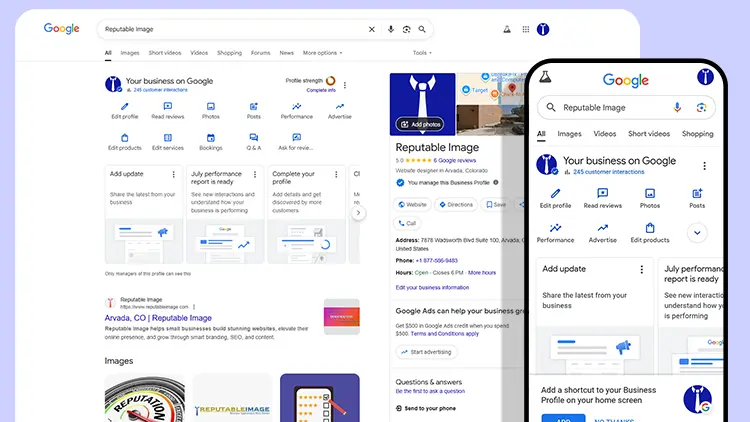Viewport: 750px width, 422px height.
Task: Open Photos in desktop business panel
Action: [x=210, y=111]
